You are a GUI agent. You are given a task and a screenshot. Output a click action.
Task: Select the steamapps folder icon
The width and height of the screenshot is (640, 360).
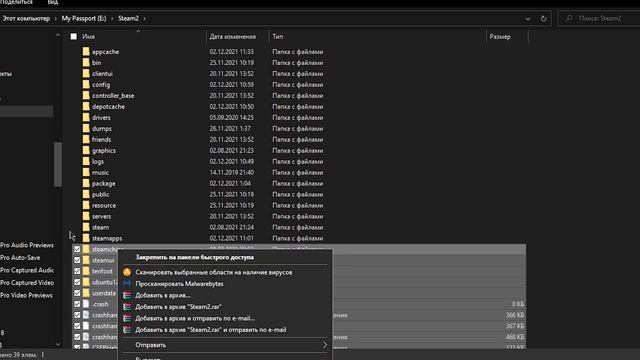[86, 238]
